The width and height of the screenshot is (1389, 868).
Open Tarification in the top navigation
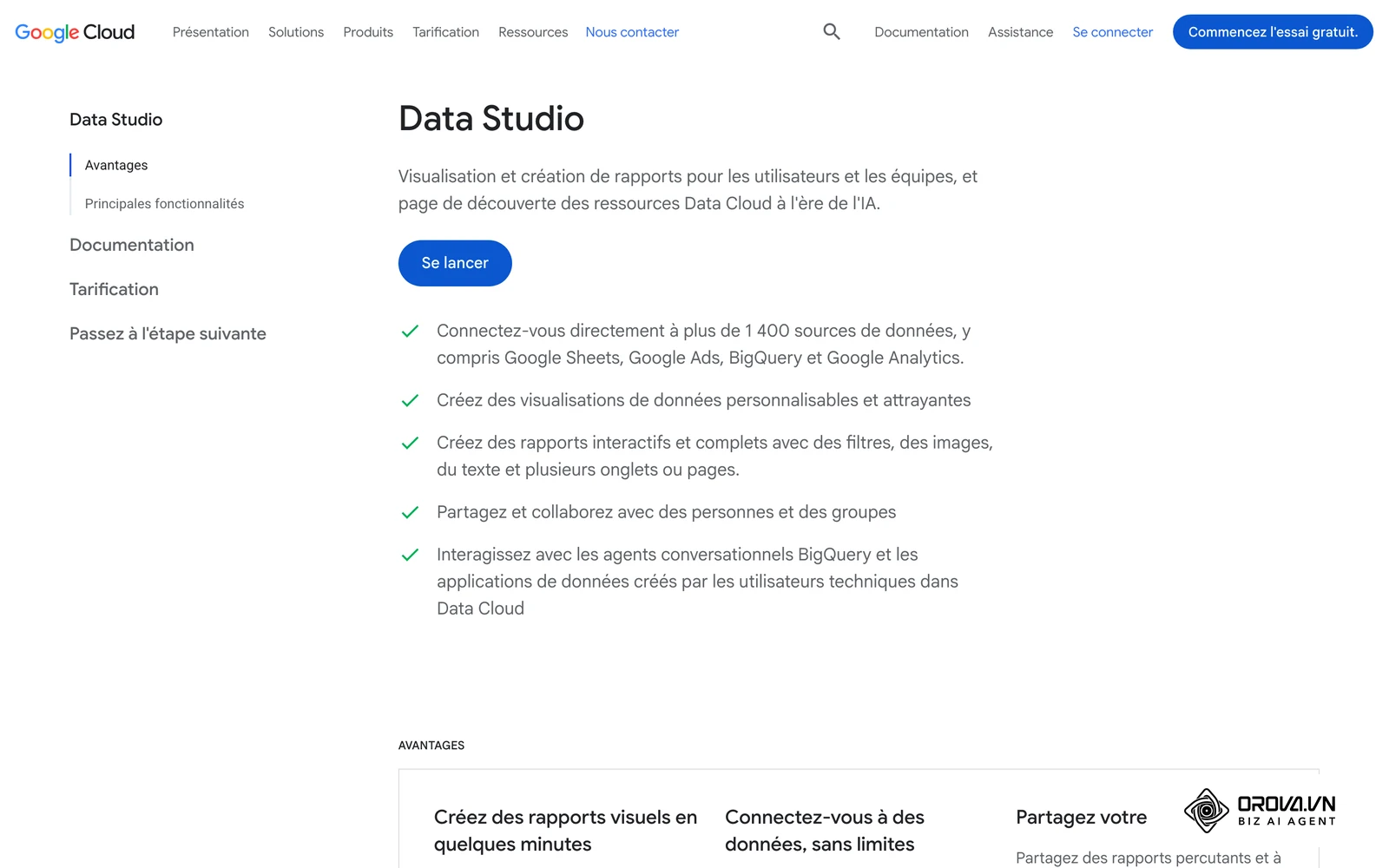(445, 32)
